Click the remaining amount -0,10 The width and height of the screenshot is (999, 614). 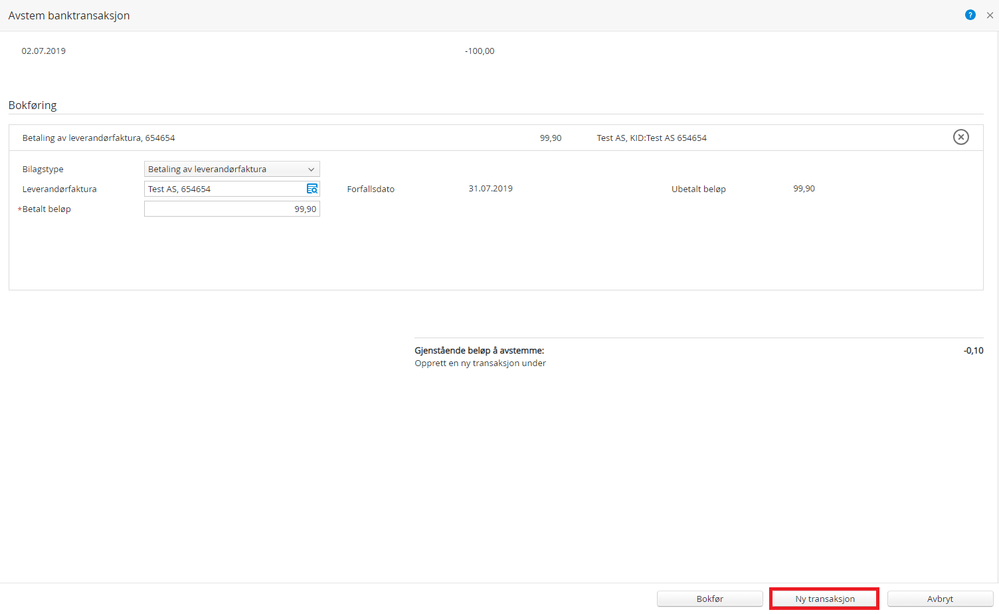coord(973,351)
